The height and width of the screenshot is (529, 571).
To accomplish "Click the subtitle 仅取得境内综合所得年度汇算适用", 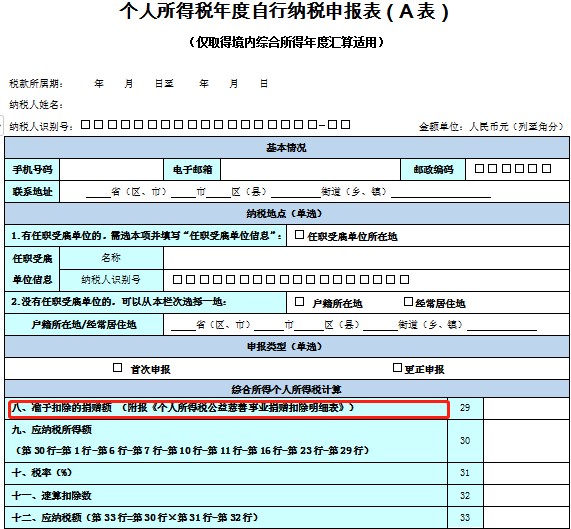I will (x=286, y=42).
